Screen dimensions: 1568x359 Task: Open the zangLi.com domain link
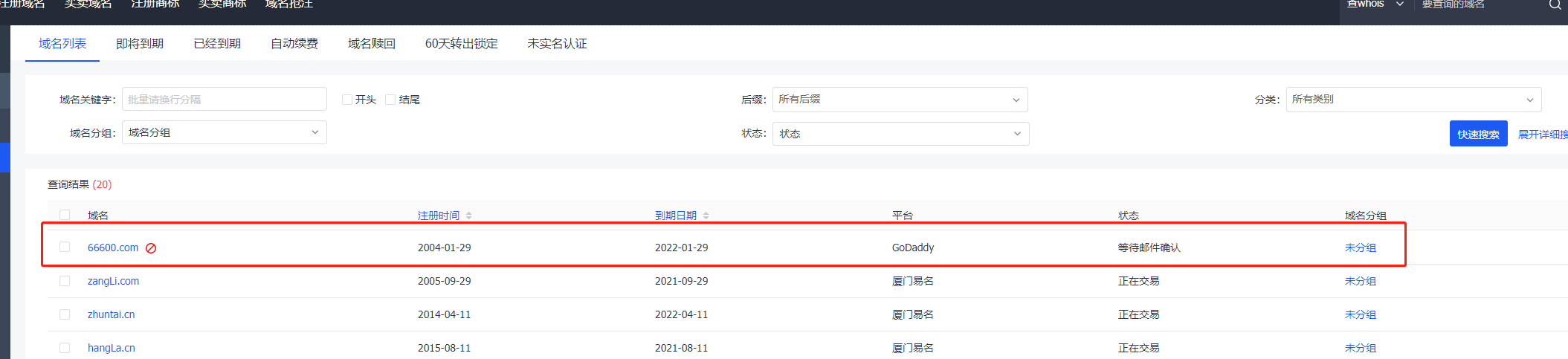(113, 281)
